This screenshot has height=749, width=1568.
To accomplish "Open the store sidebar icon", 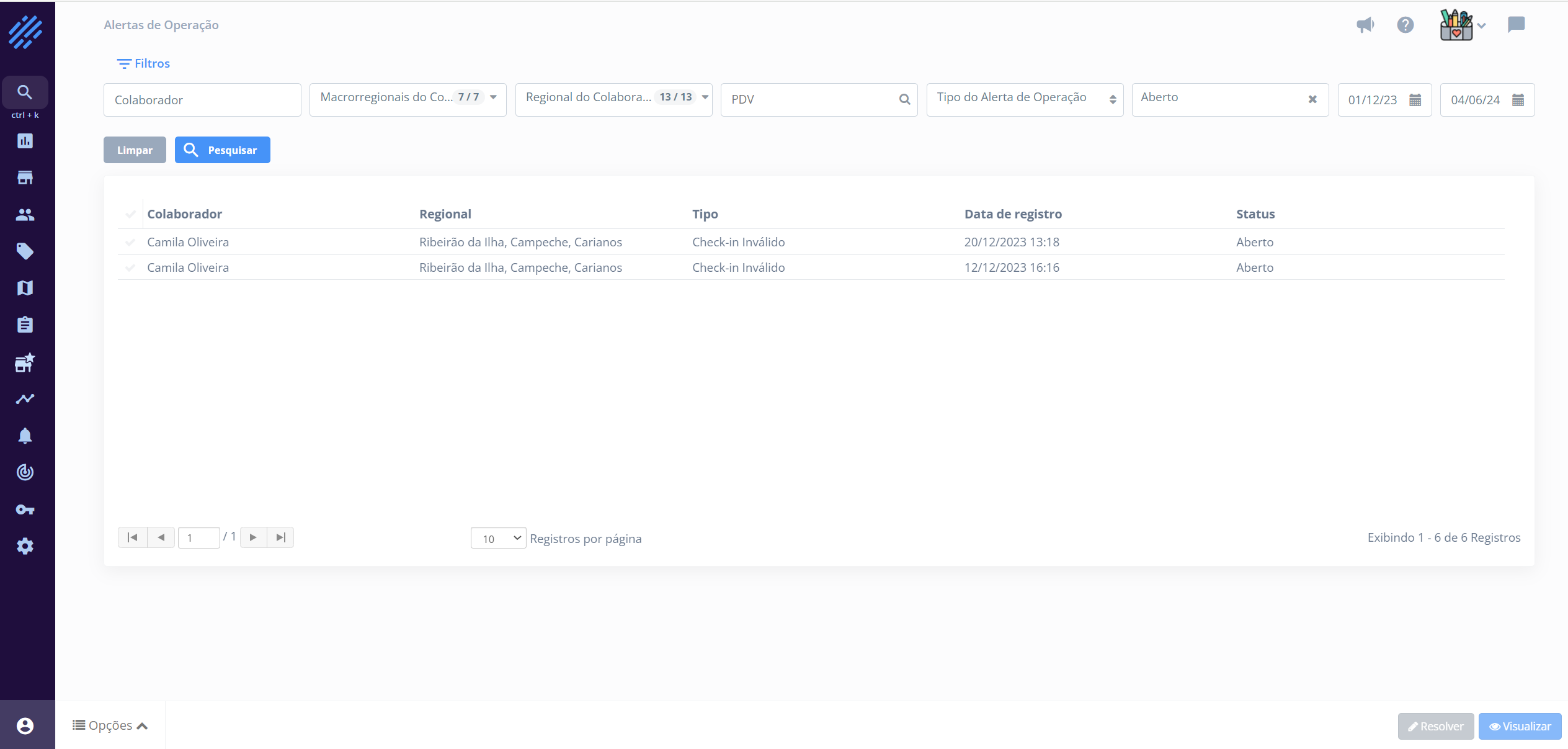I will click(25, 178).
